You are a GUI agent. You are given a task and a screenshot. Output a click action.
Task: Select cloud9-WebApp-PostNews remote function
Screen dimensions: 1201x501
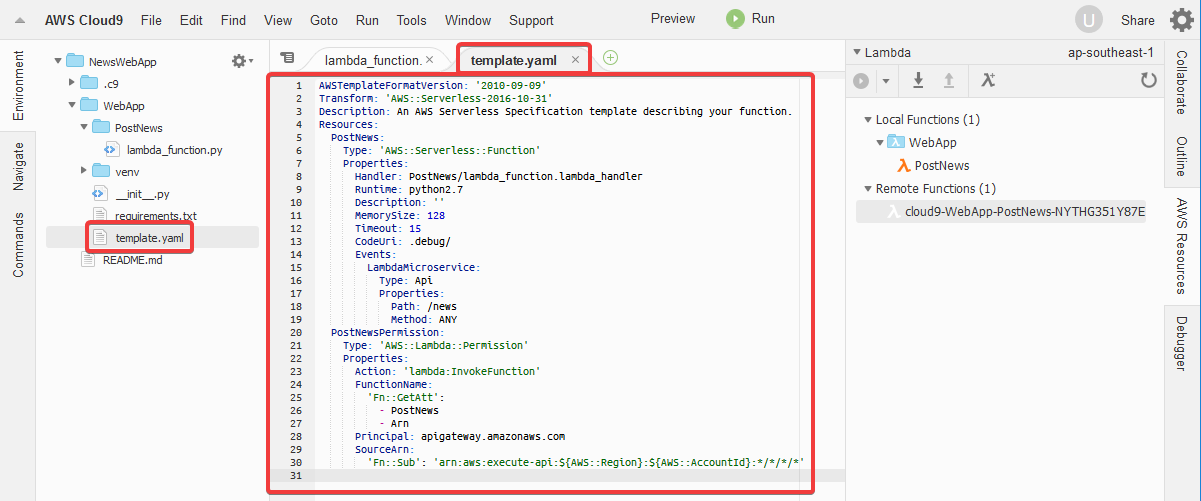coord(1001,212)
